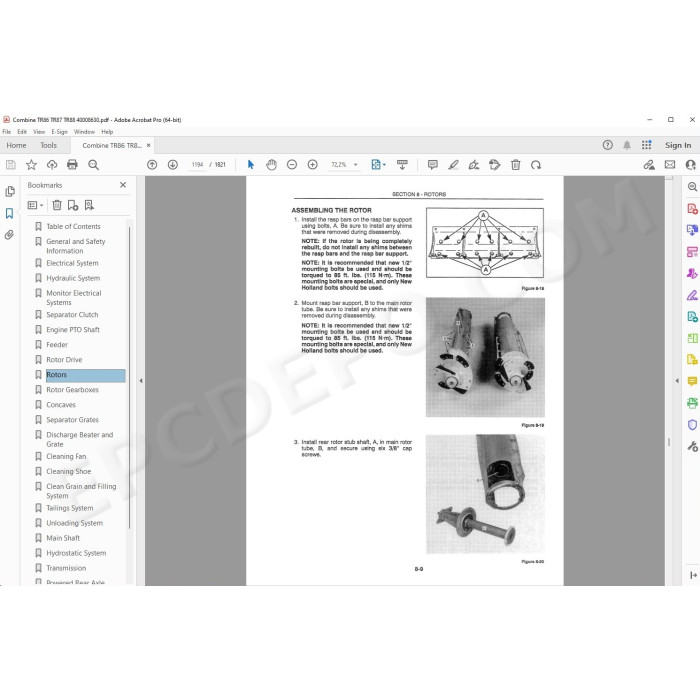The image size is (700, 700).
Task: Close the Combine TR86 document tab
Action: tap(149, 145)
